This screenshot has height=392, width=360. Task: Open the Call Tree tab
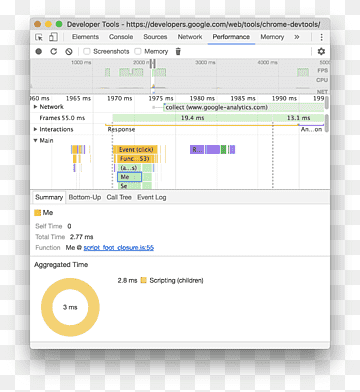pyautogui.click(x=119, y=197)
